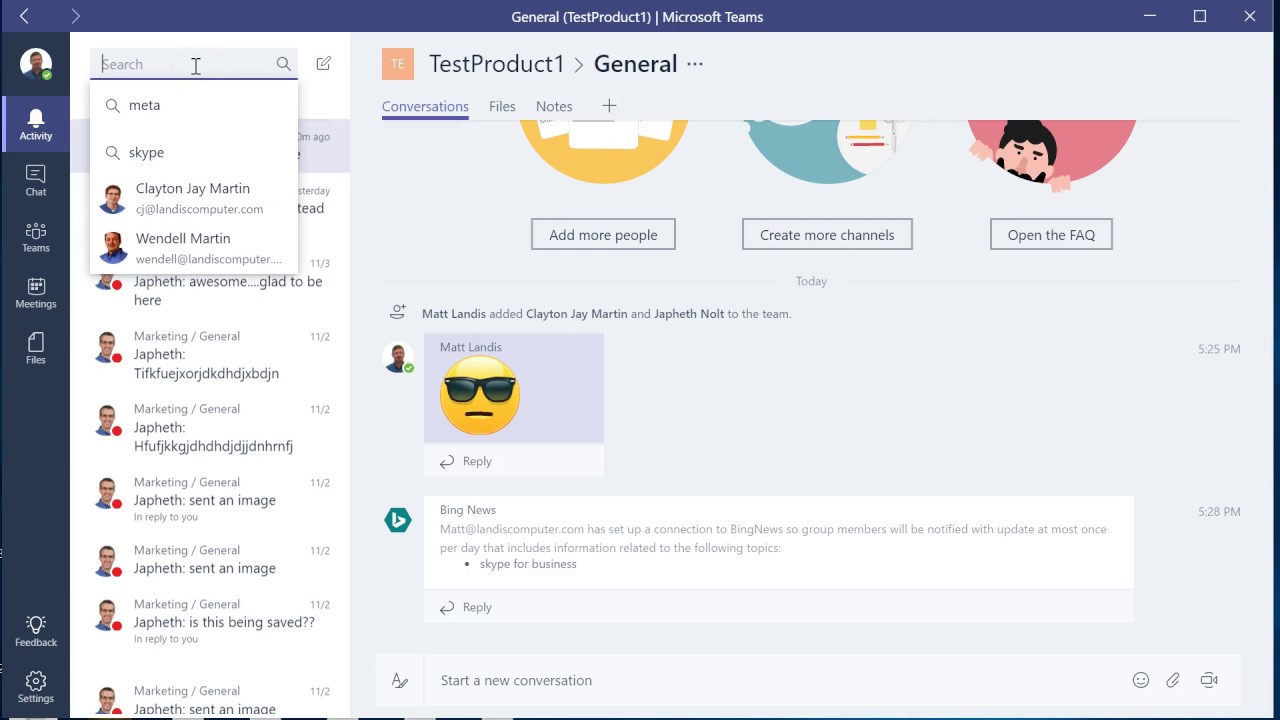
Task: Open the Activity bell in sidebar
Action: (36, 124)
